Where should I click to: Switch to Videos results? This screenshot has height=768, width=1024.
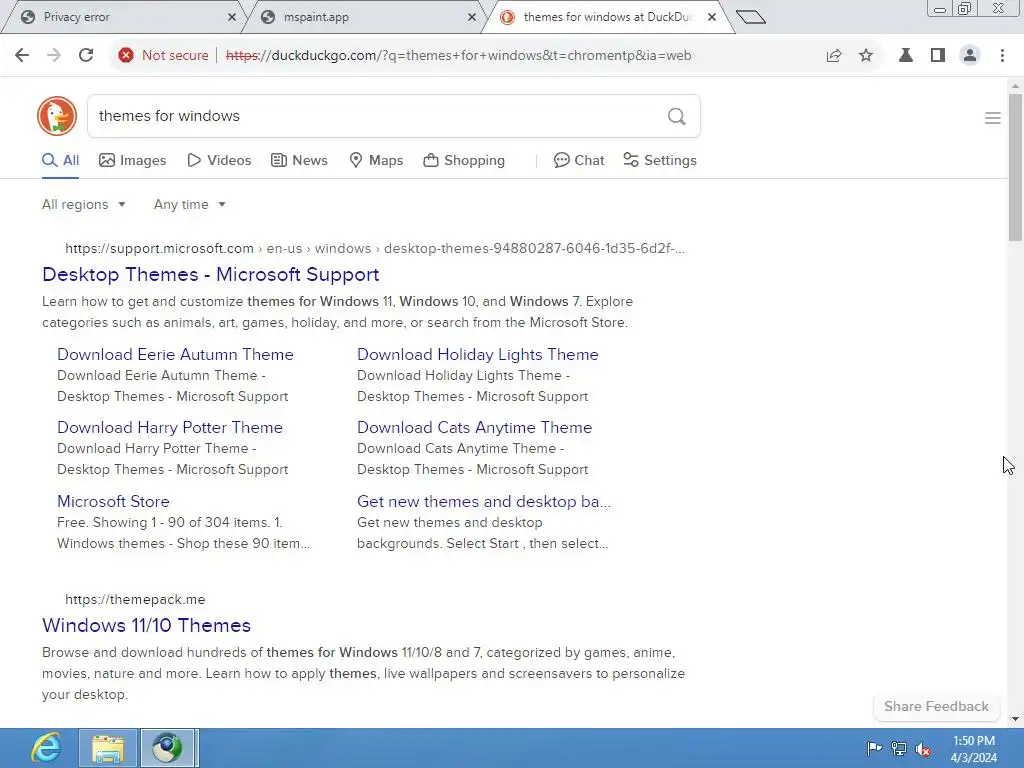click(219, 160)
